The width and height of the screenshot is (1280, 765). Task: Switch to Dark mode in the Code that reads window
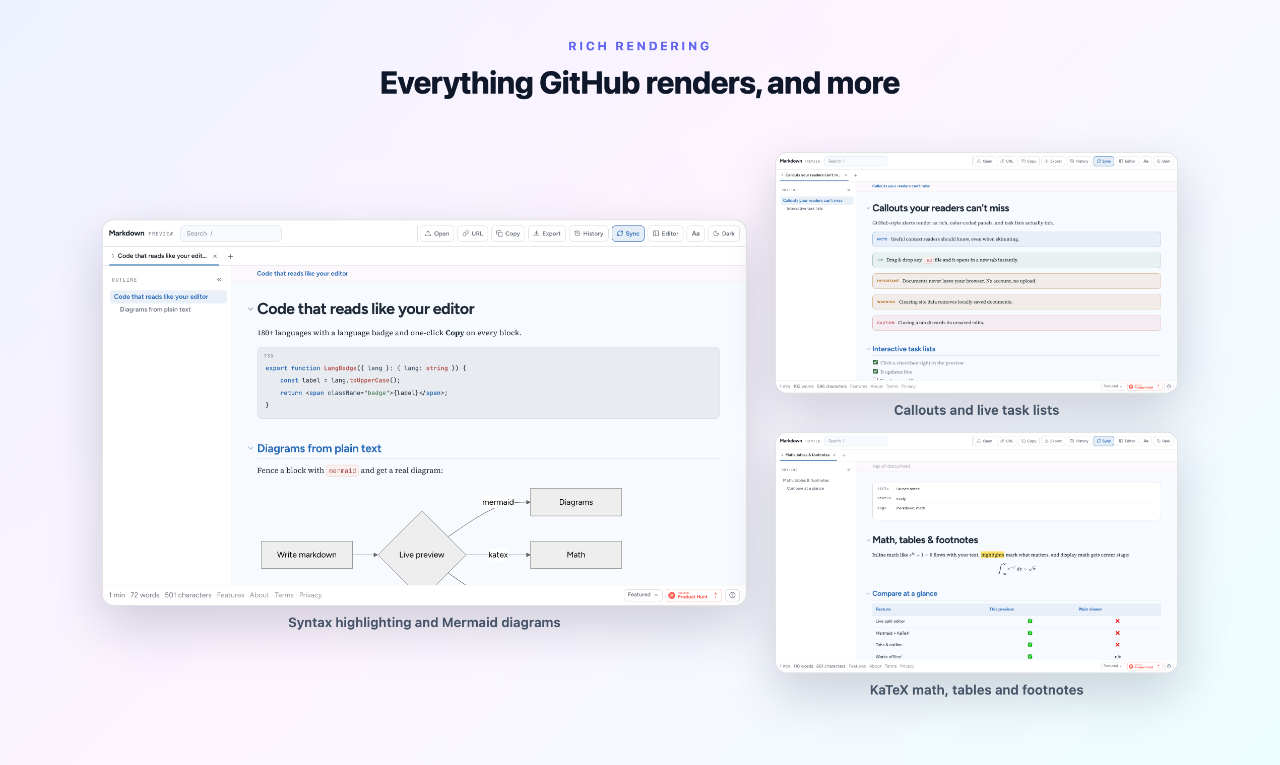724,233
